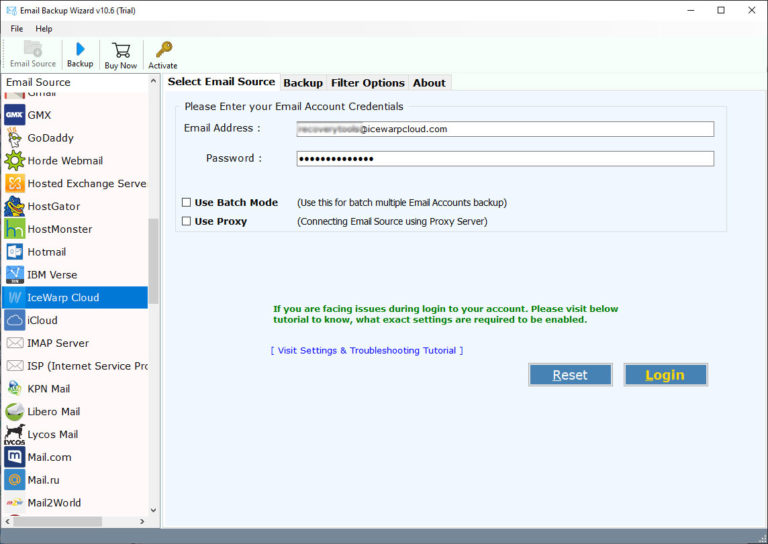Select the GoDaddy source icon

15,138
